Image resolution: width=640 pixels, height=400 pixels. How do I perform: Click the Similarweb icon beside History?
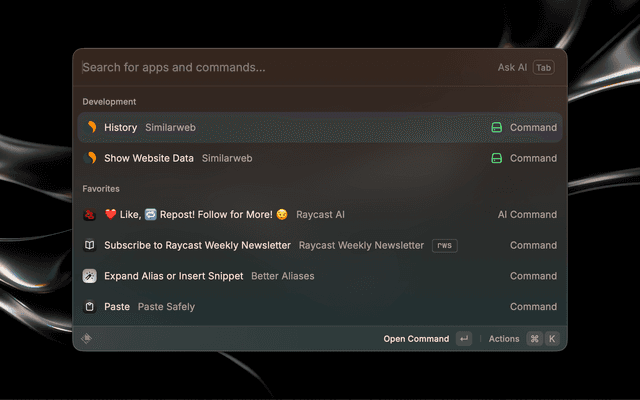90,127
